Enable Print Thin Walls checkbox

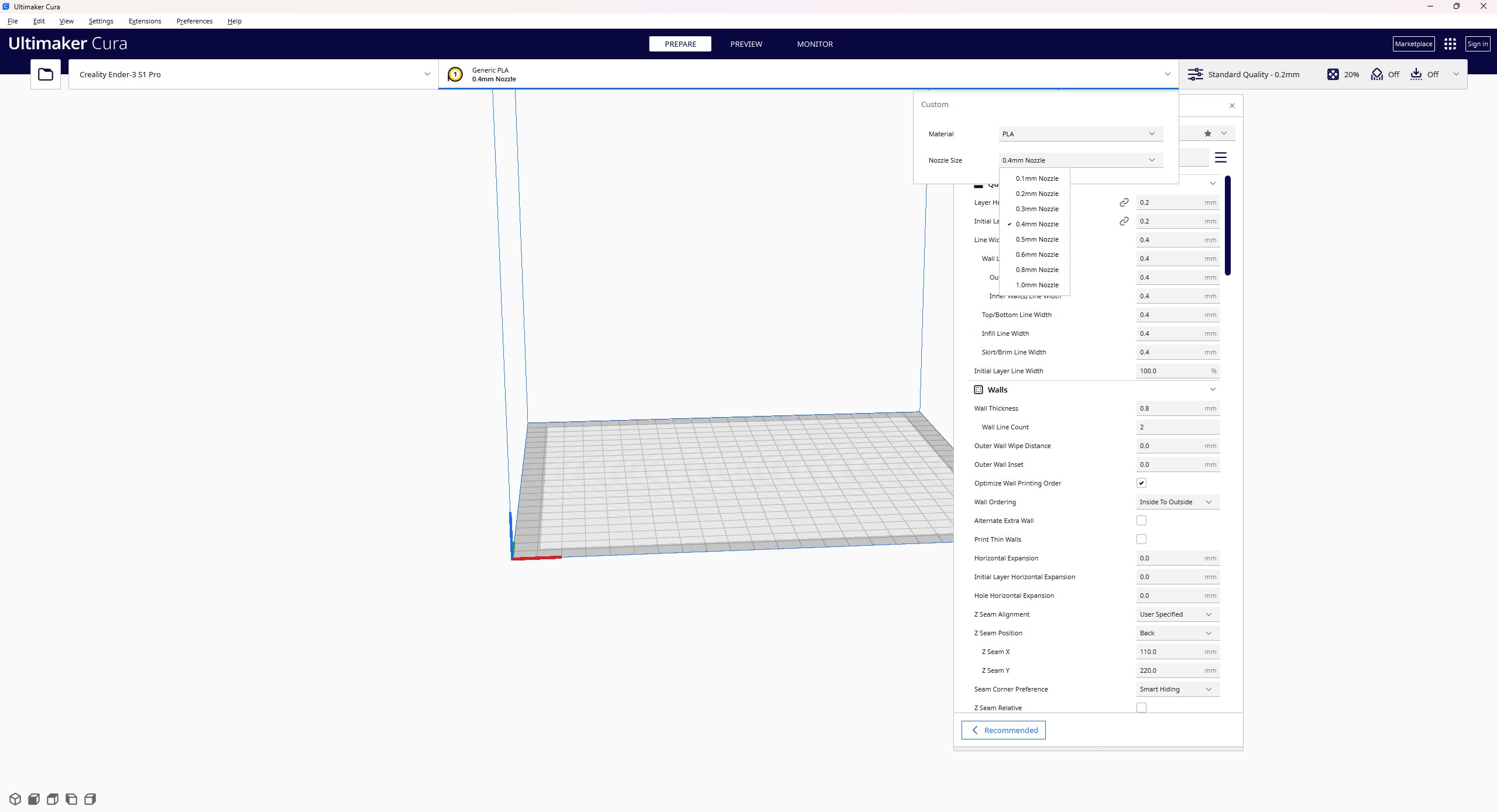(x=1141, y=539)
